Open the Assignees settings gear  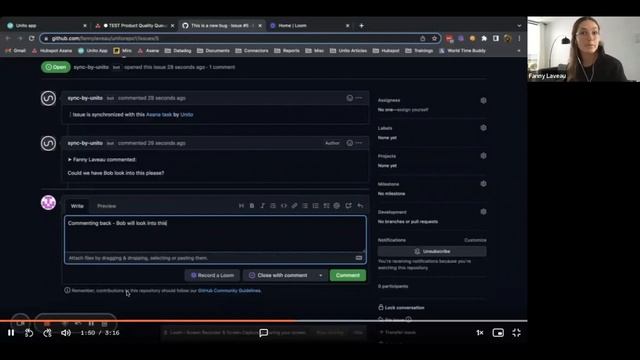pyautogui.click(x=483, y=100)
